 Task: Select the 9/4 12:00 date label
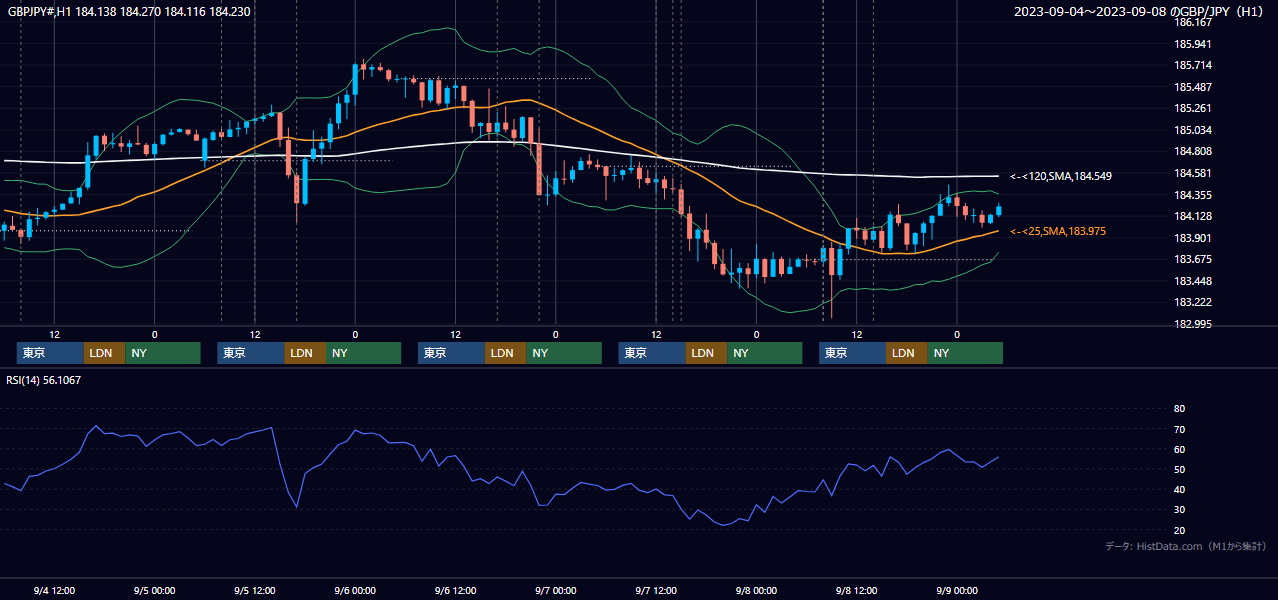[54, 590]
